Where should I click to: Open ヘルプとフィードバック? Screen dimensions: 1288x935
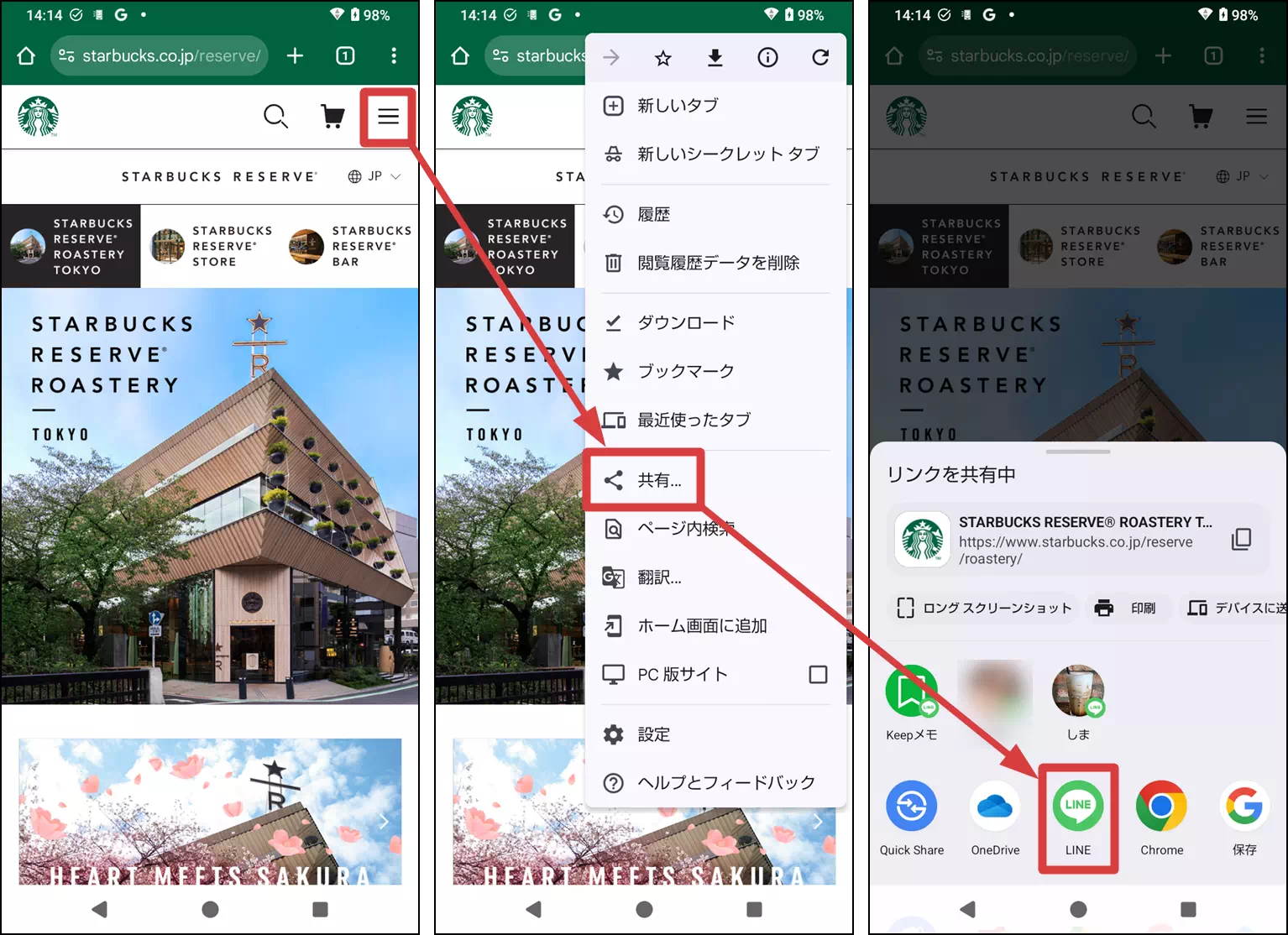[x=715, y=783]
